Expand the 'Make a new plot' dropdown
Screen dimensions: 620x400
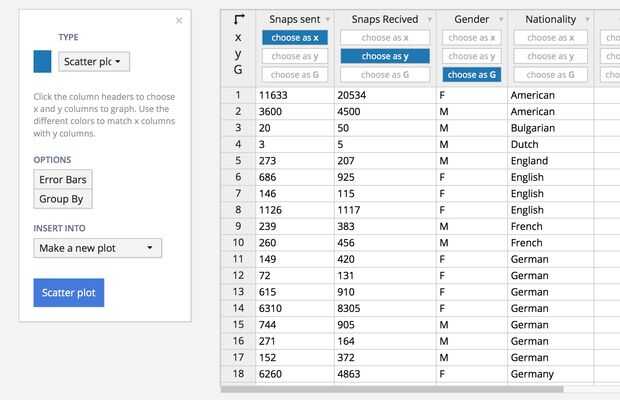tap(97, 248)
